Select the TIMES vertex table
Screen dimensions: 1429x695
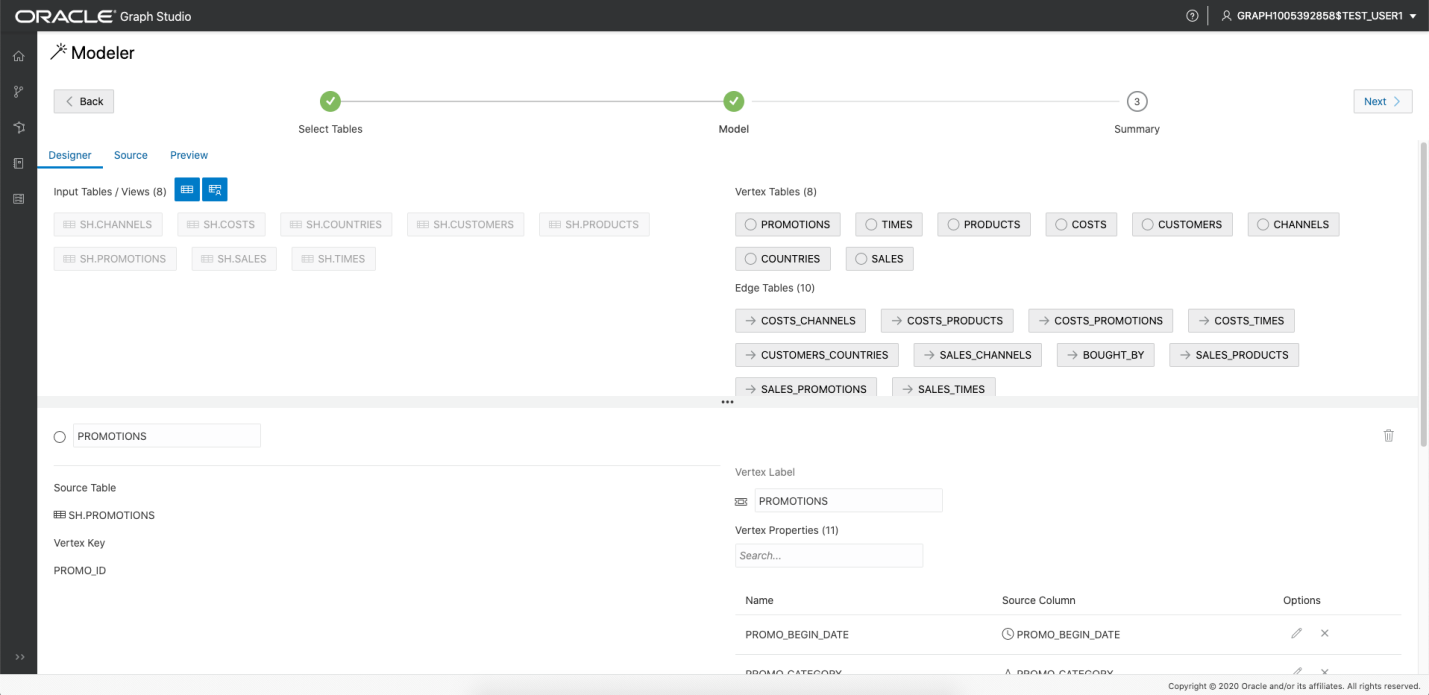(x=890, y=225)
